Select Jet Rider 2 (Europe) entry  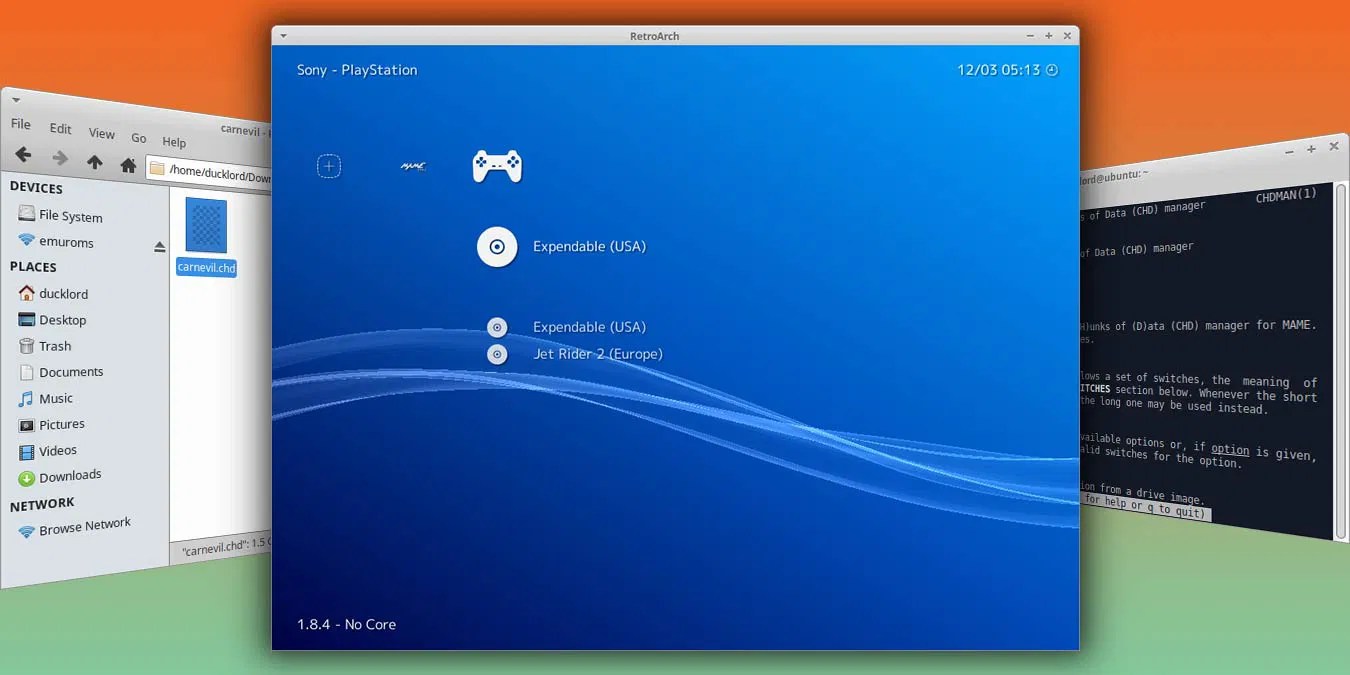coord(598,354)
